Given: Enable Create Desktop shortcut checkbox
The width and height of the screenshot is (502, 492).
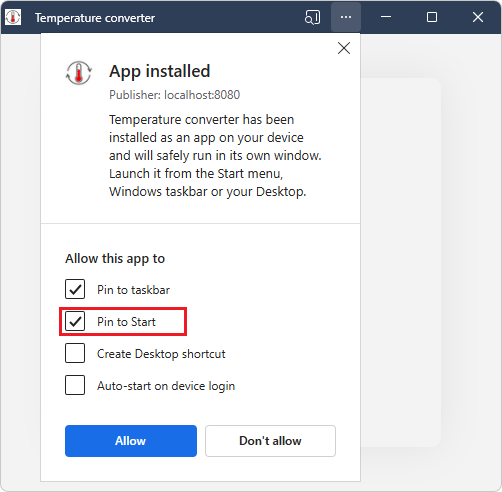Looking at the screenshot, I should pyautogui.click(x=75, y=353).
